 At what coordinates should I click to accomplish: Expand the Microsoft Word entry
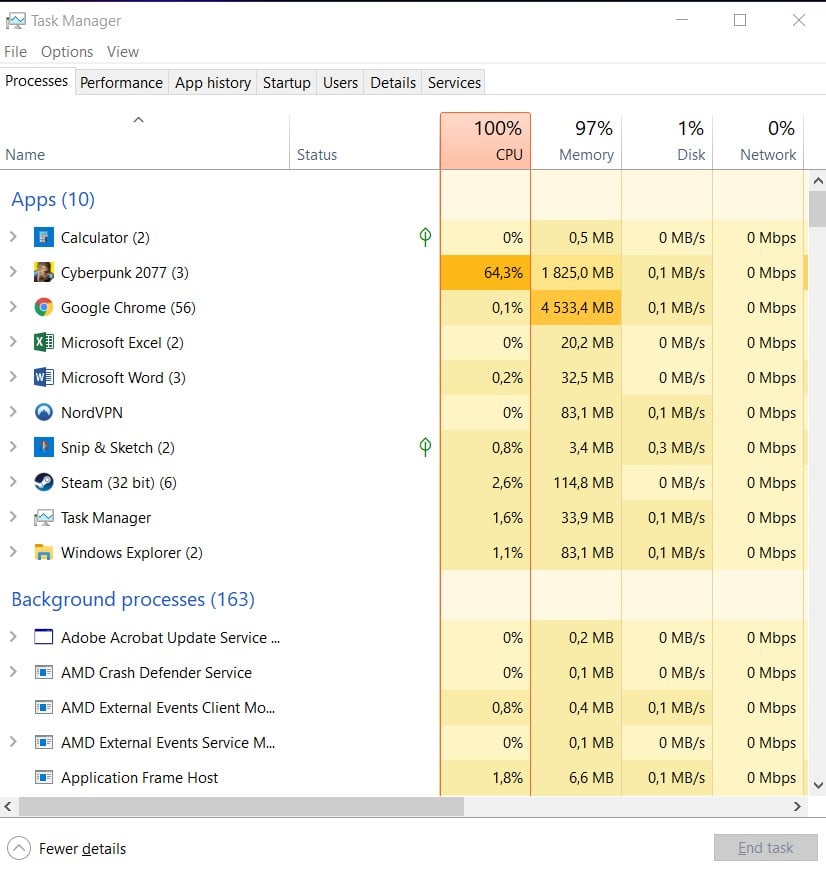13,377
